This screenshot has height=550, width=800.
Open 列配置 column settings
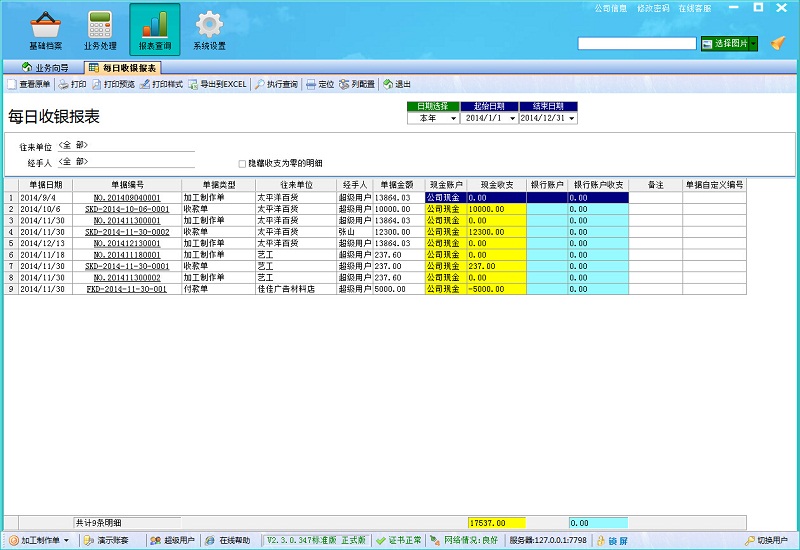357,85
